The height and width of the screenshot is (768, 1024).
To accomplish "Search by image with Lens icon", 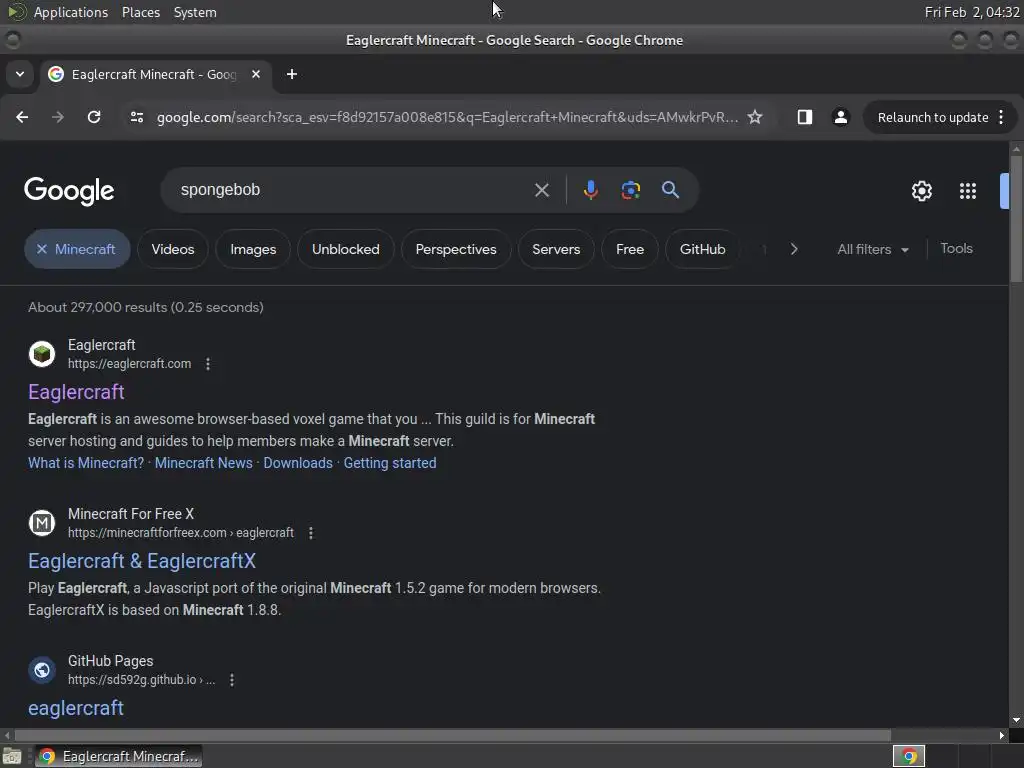I will pos(630,190).
